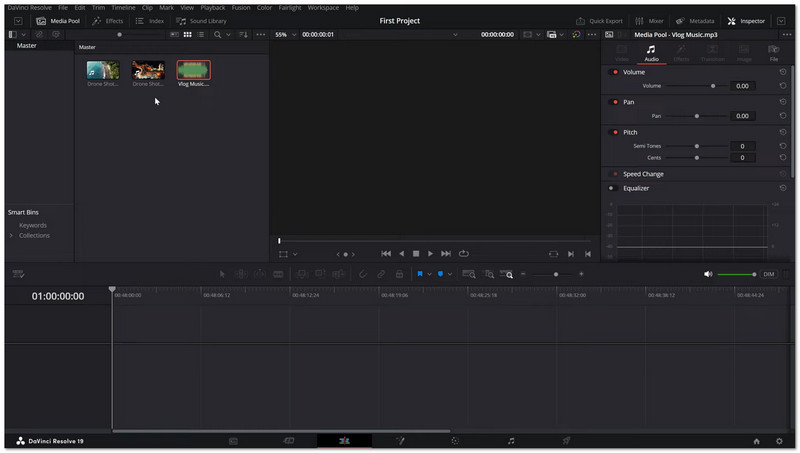Open the Edit menu

(80, 8)
